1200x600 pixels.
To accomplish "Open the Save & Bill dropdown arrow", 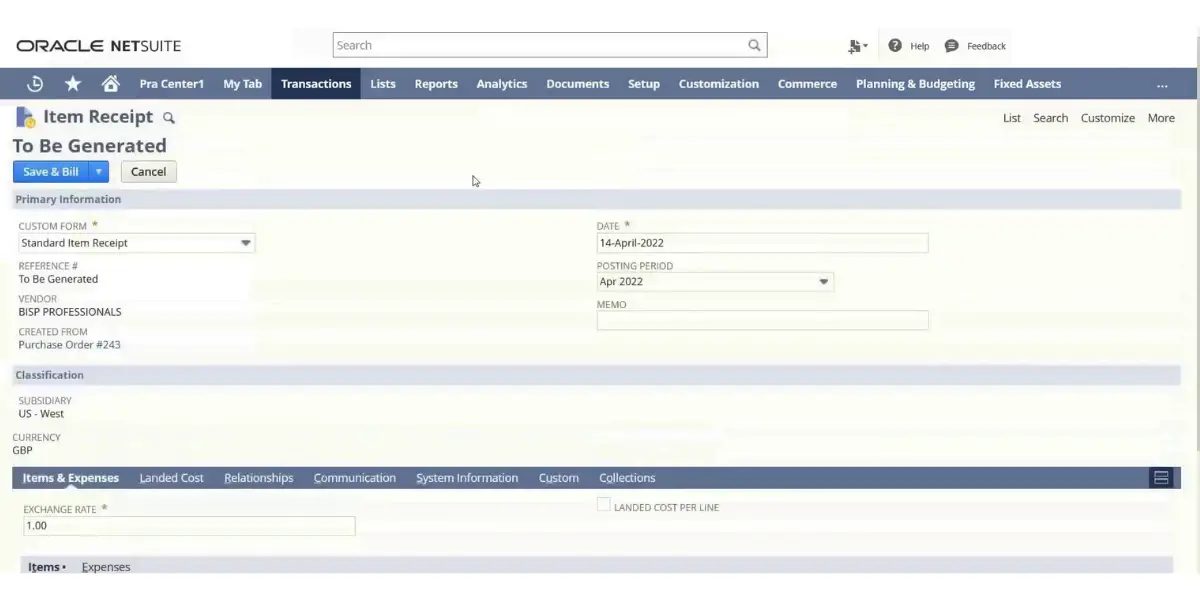I will tap(98, 172).
